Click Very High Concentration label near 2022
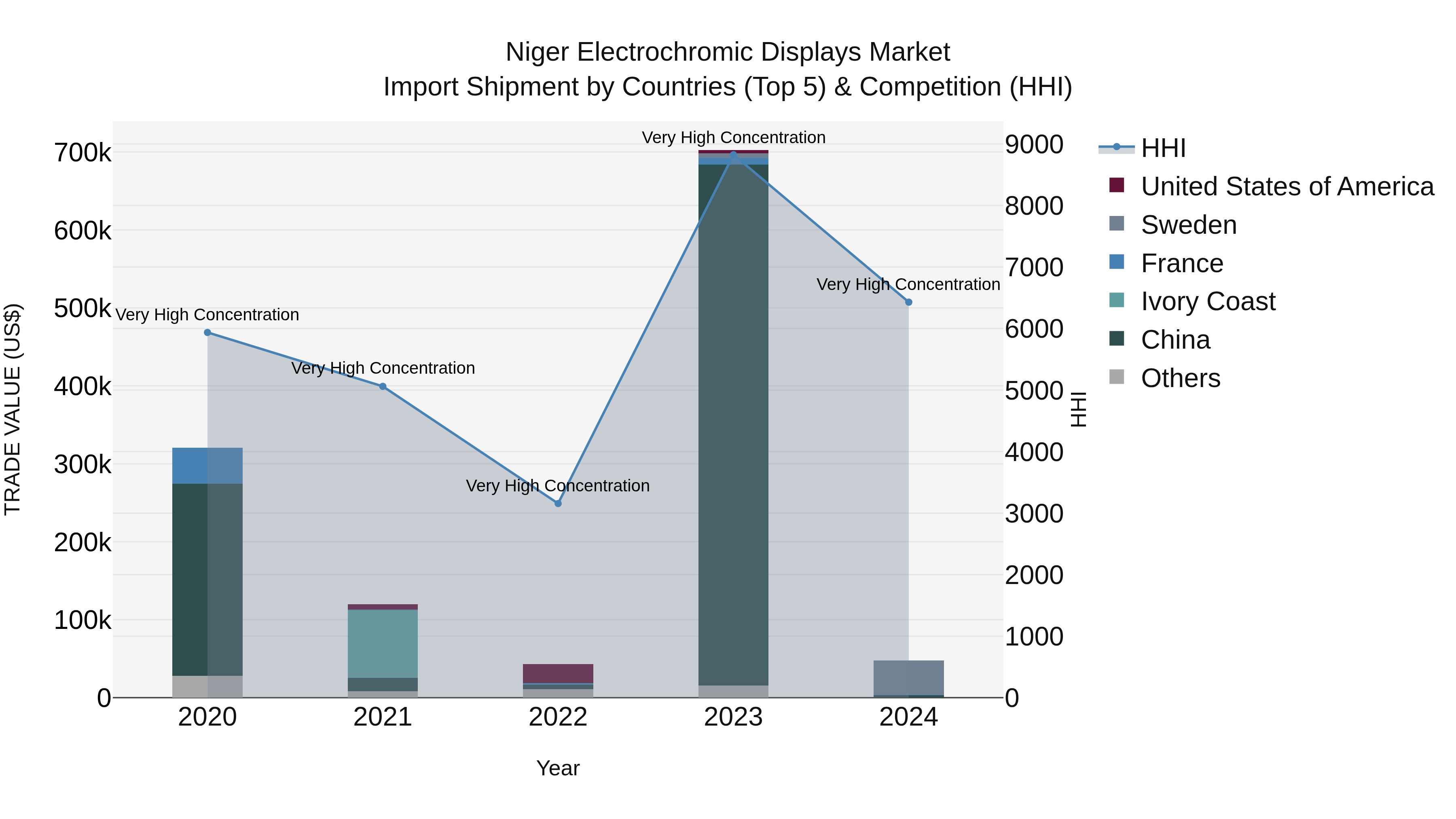Screen dimensions: 1456x819 click(x=558, y=485)
